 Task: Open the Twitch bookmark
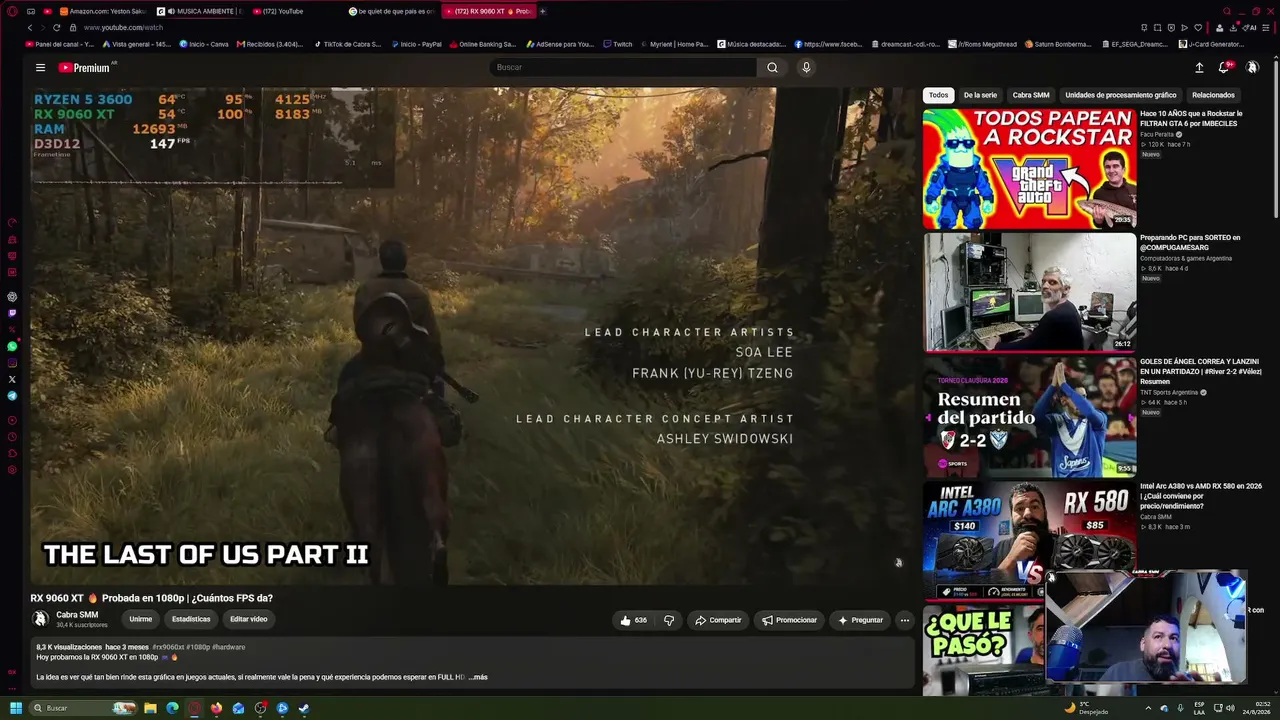click(618, 44)
